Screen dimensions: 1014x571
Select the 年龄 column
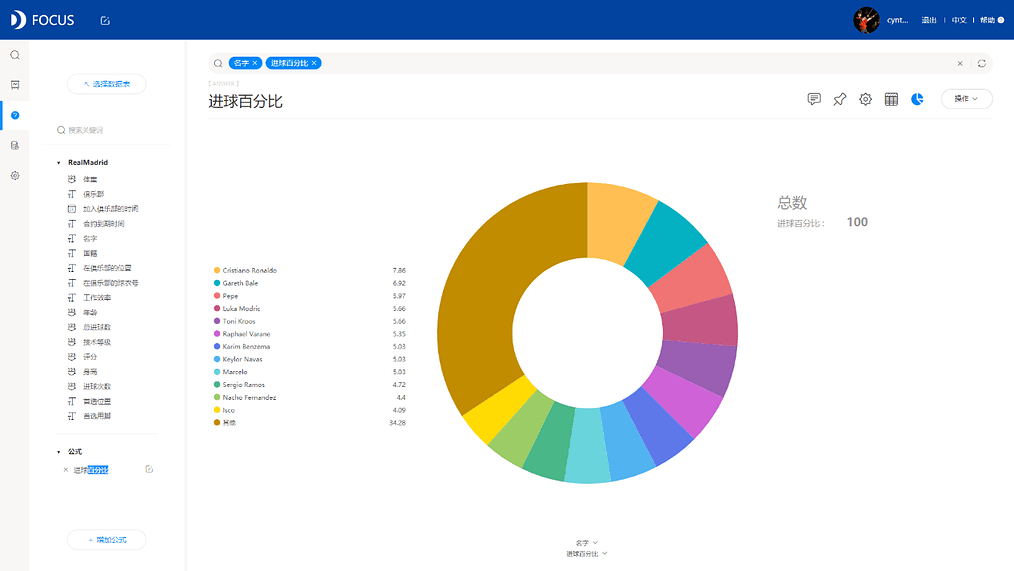coord(90,313)
